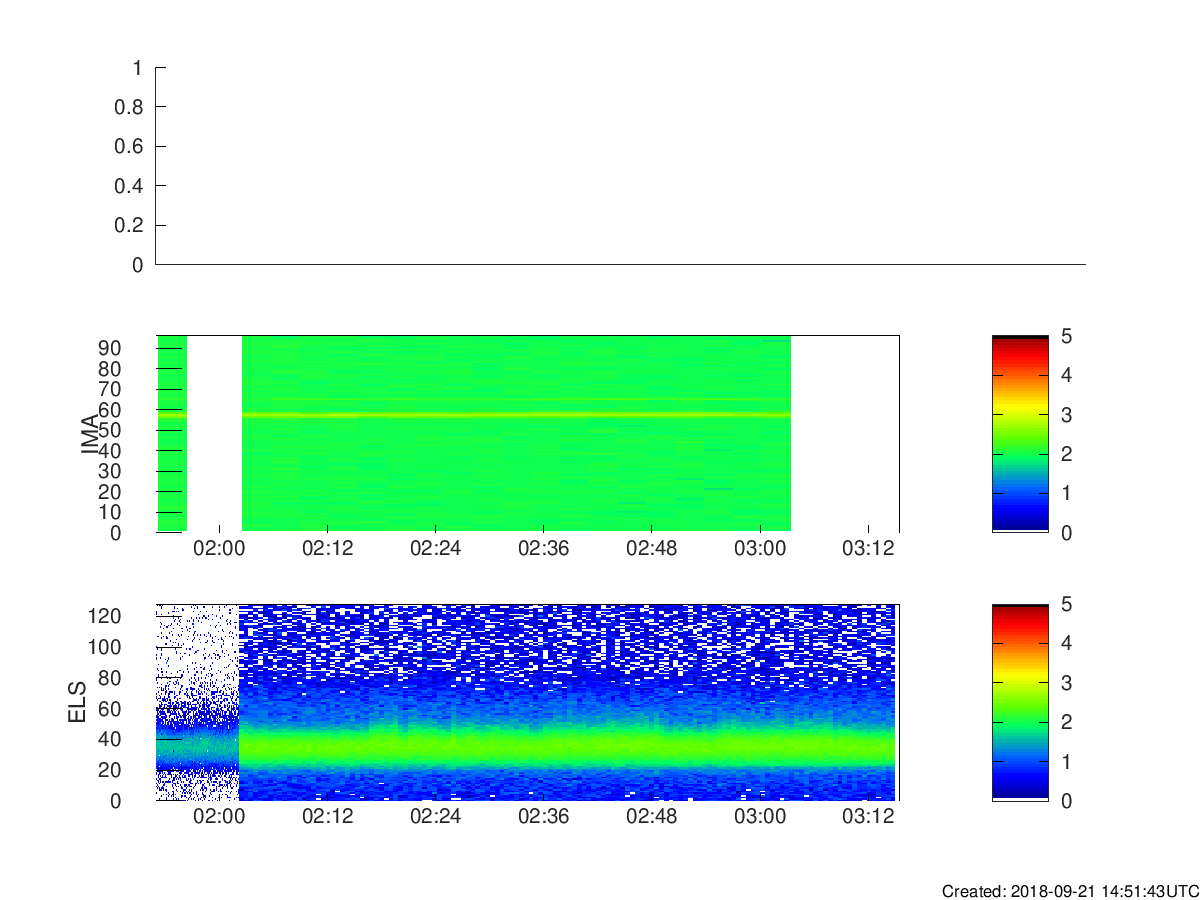Click the ELS panel color bar
The height and width of the screenshot is (900, 1200).
tap(1020, 702)
